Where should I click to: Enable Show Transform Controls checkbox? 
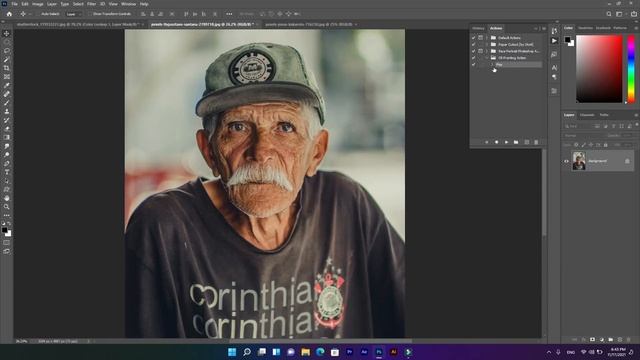[90, 14]
